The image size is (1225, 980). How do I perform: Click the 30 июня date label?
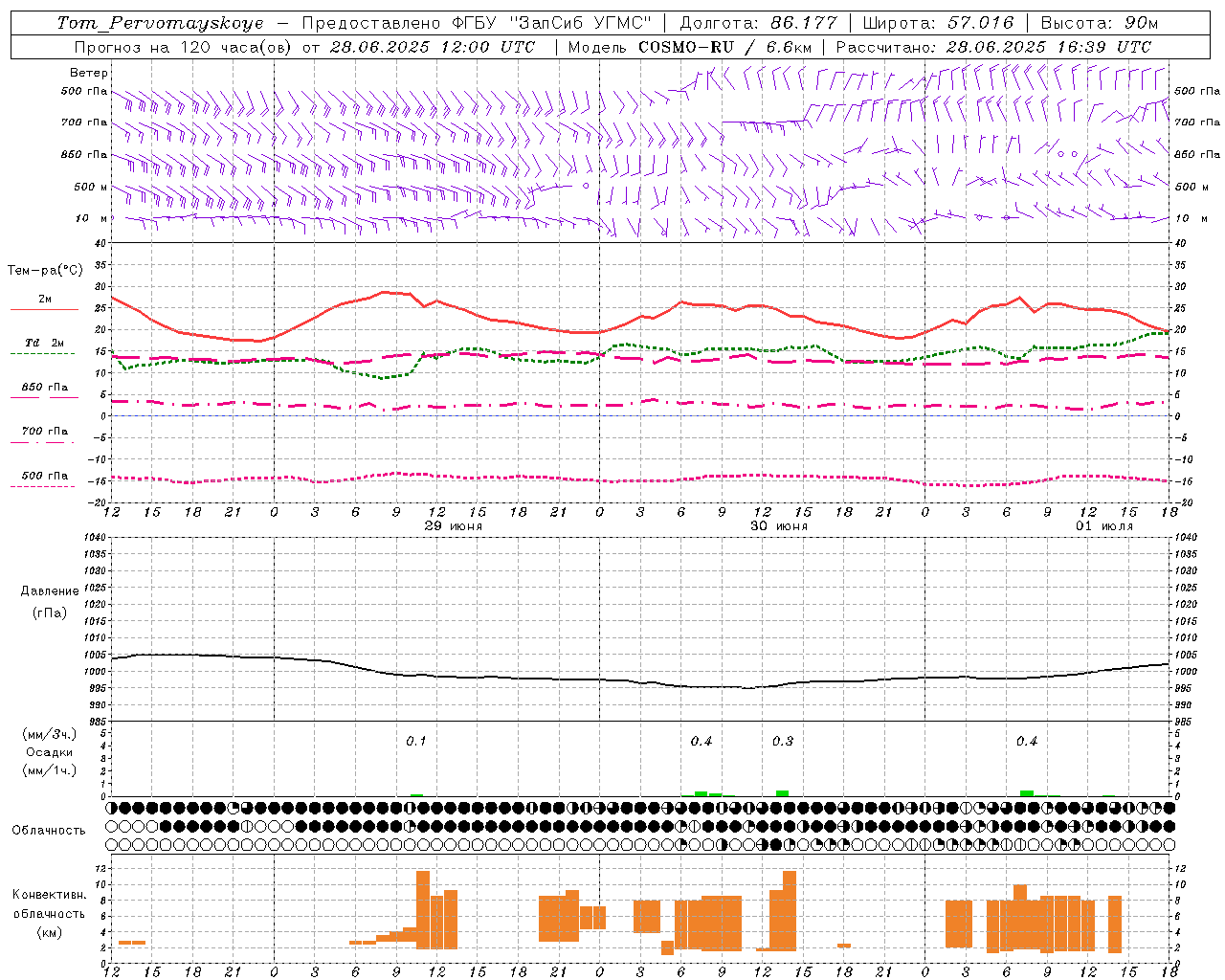point(778,526)
